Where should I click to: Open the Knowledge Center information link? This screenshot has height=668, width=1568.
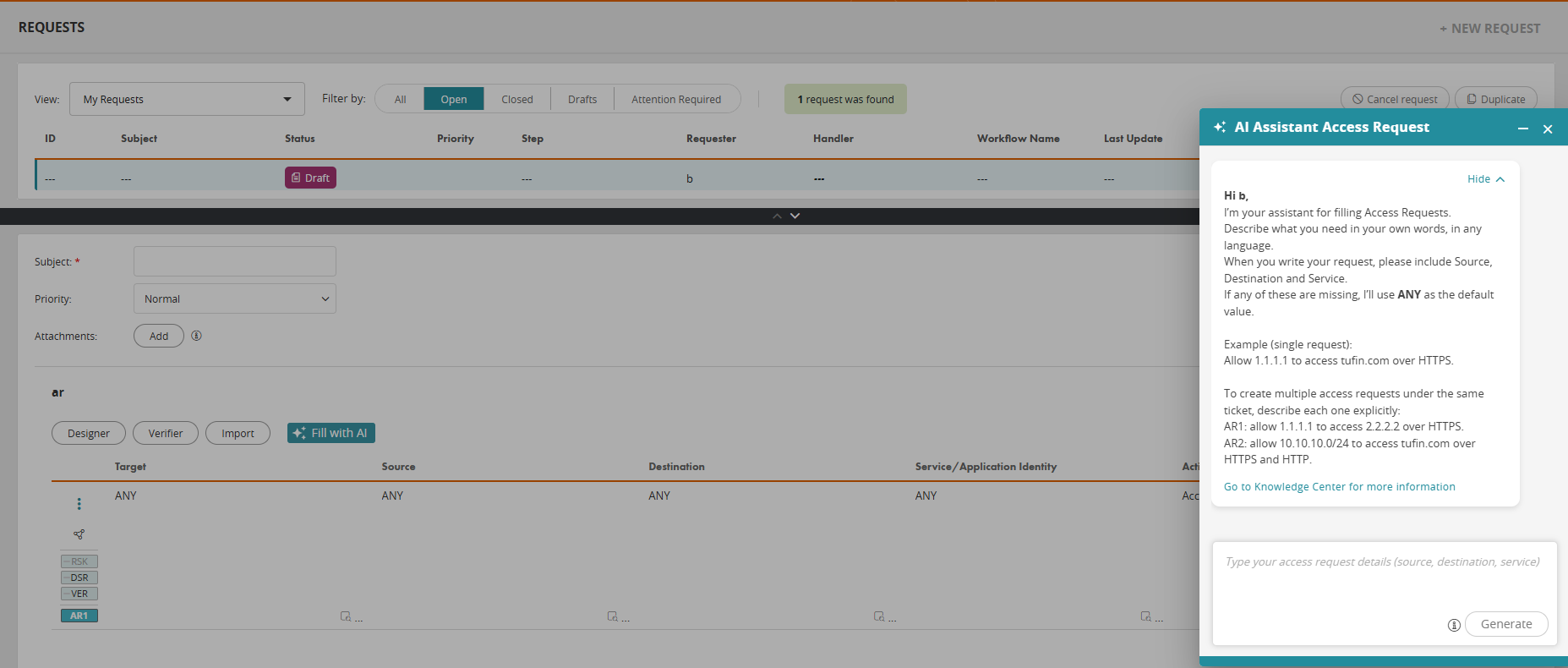click(1339, 487)
